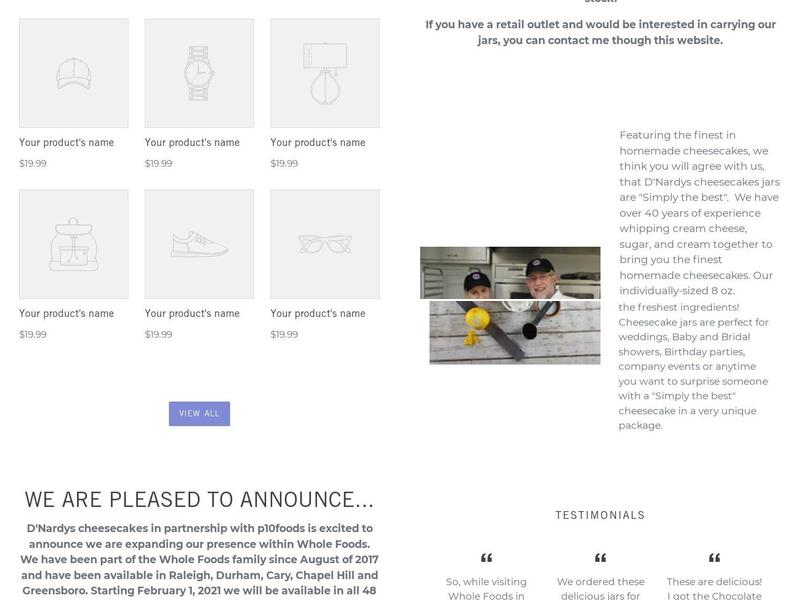800x600 pixels.
Task: Click the photo of utensils on wood
Action: [515, 332]
